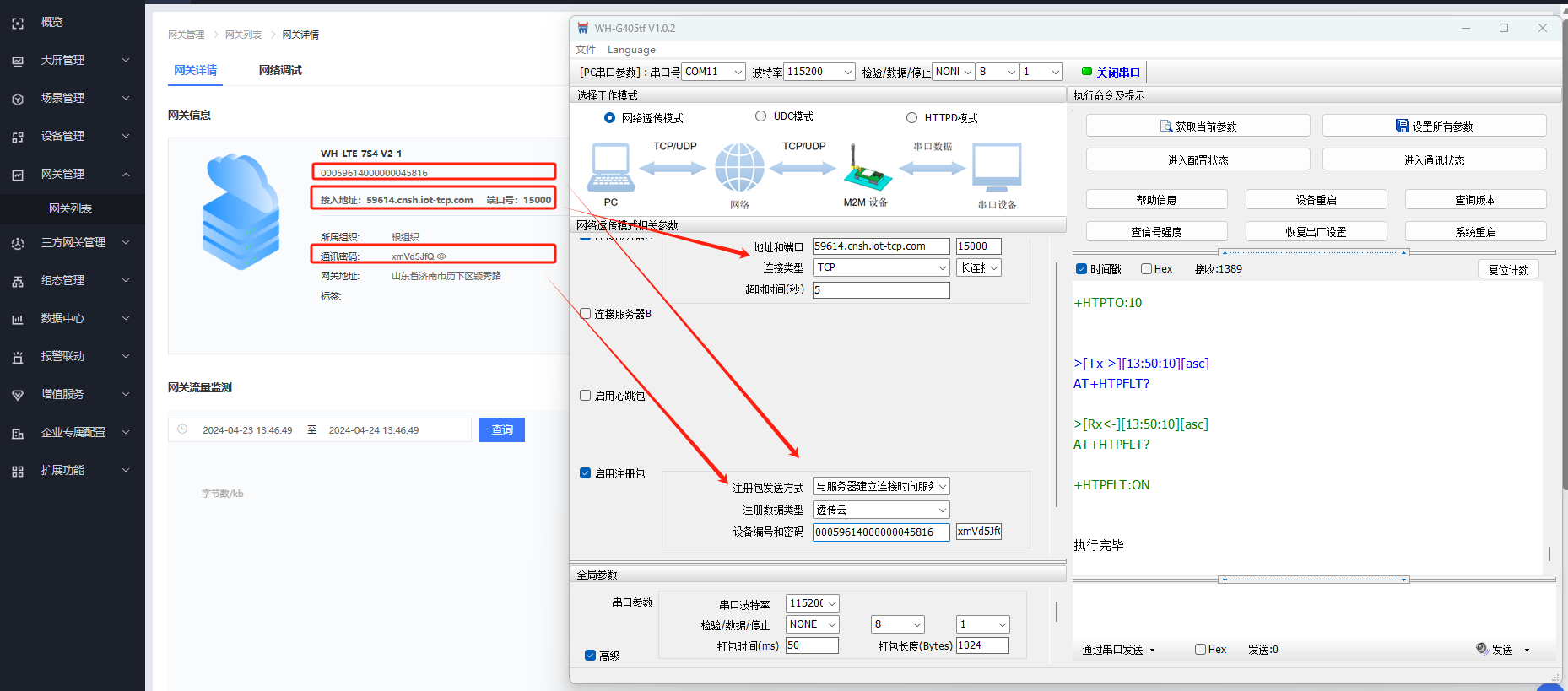This screenshot has width=1568, height=691.
Task: Click the globe network icon in diagram
Action: coord(739,167)
